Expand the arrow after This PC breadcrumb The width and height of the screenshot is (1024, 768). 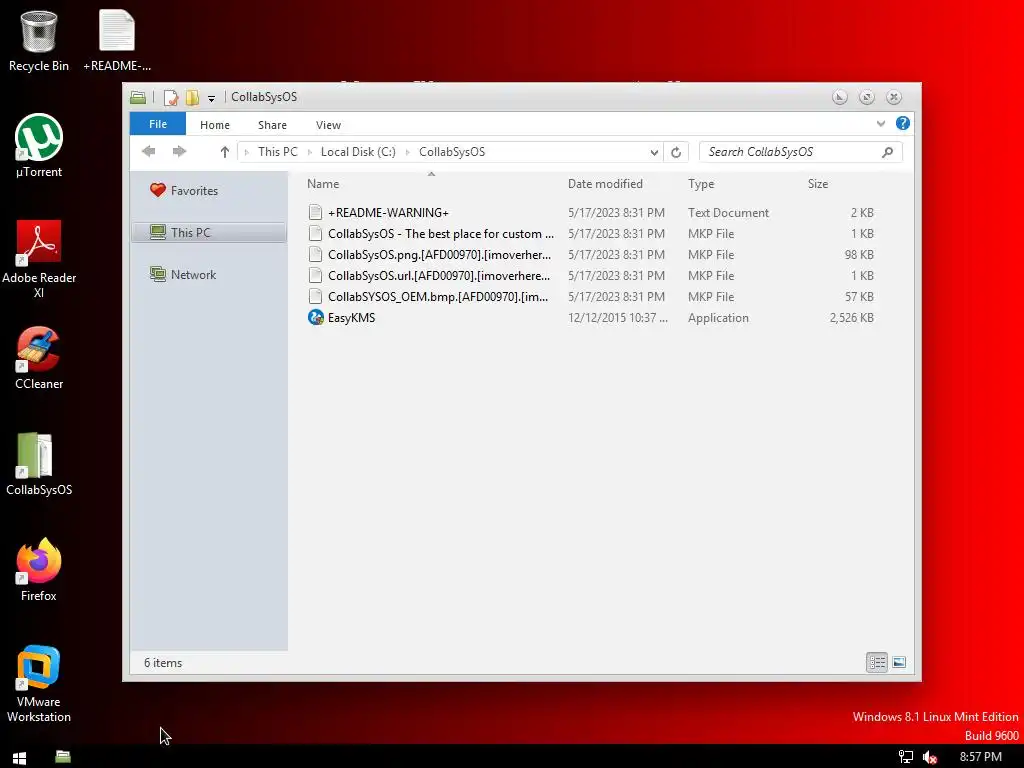coord(310,152)
